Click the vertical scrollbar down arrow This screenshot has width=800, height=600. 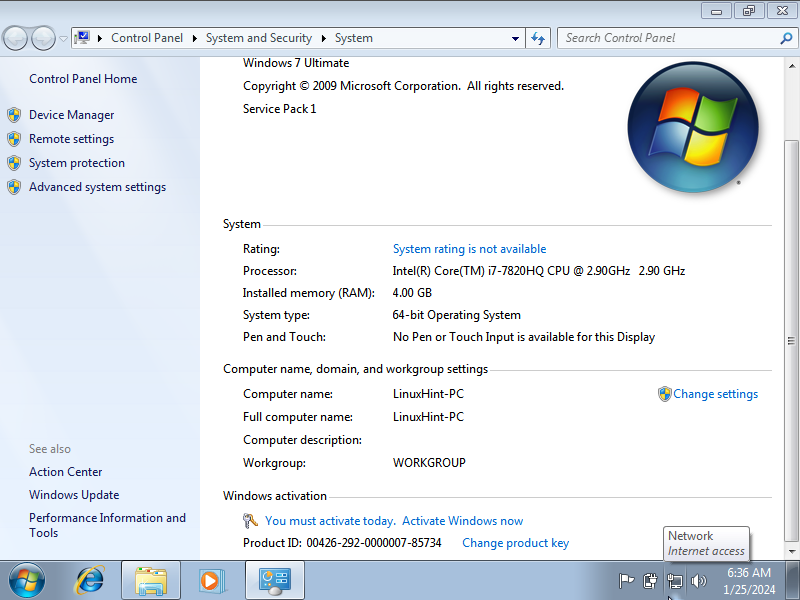792,551
